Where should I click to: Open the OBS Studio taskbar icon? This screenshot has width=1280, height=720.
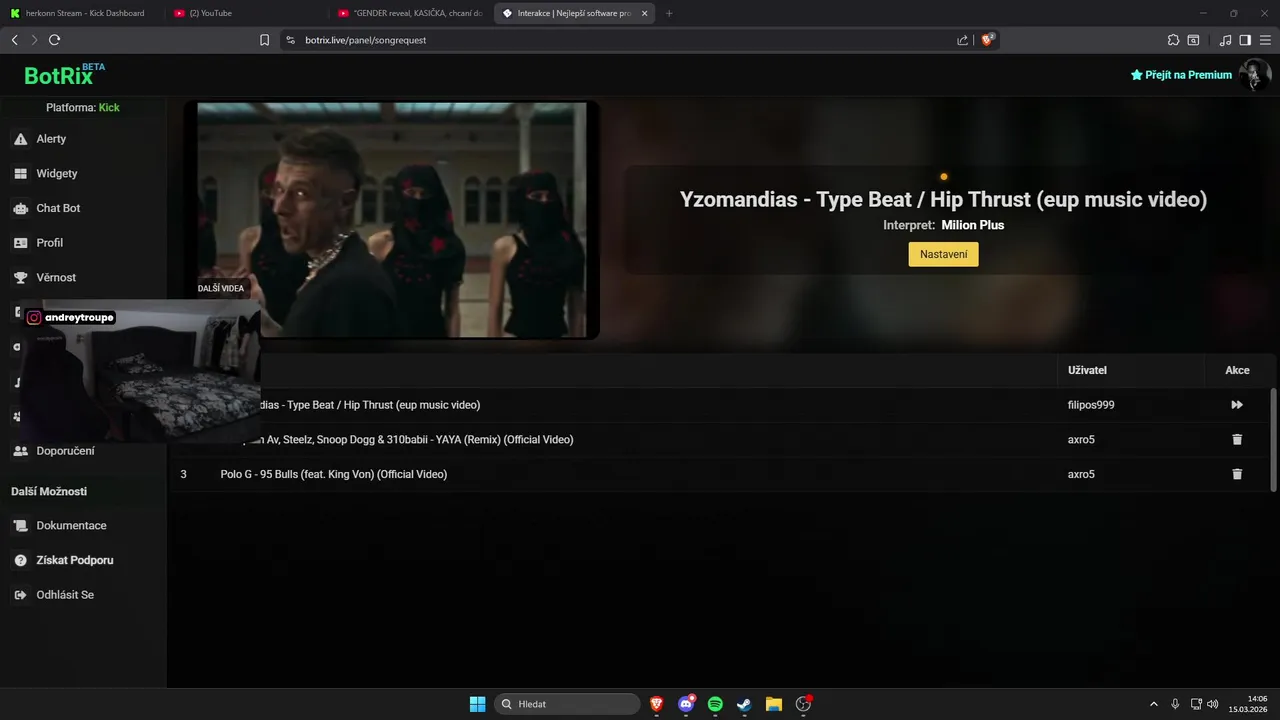click(803, 704)
